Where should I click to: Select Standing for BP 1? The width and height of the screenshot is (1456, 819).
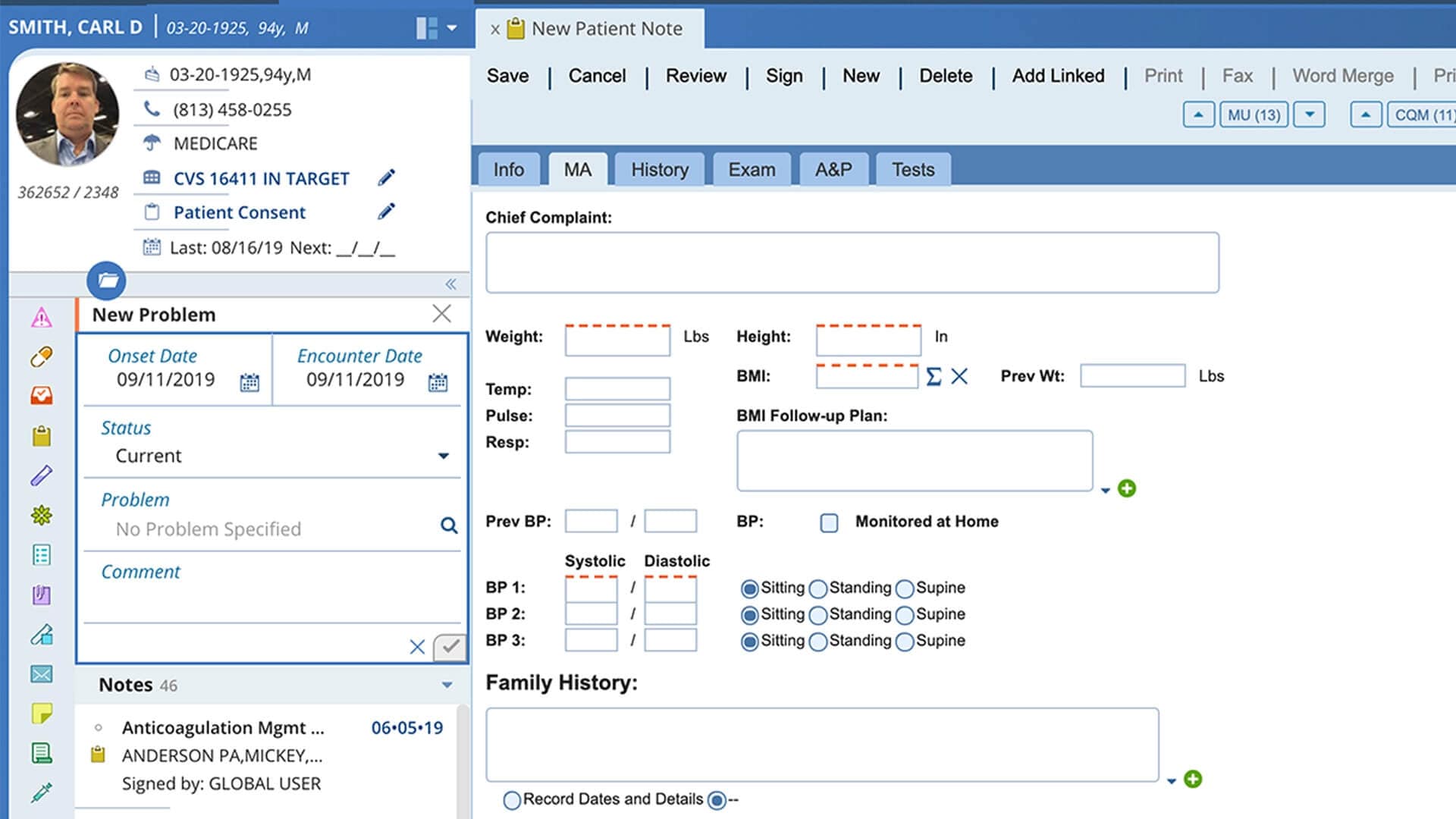click(x=817, y=588)
